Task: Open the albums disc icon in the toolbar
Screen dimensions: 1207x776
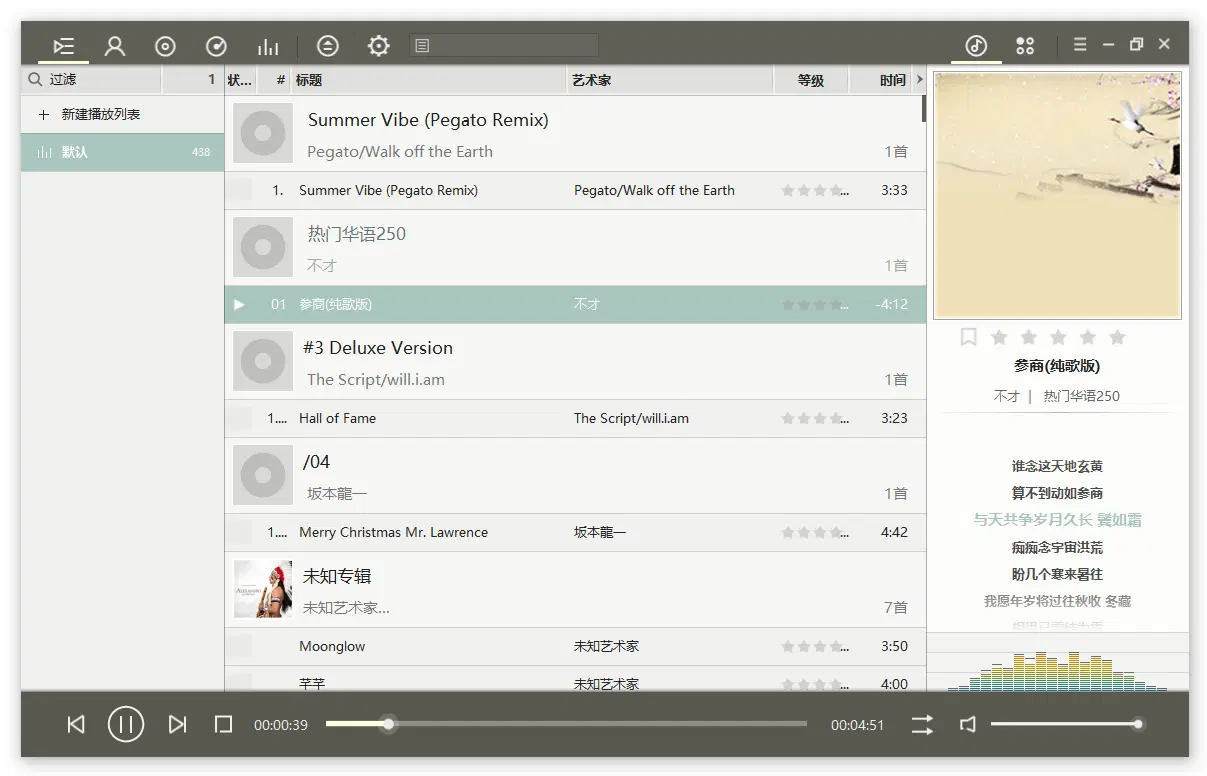Action: pos(164,46)
